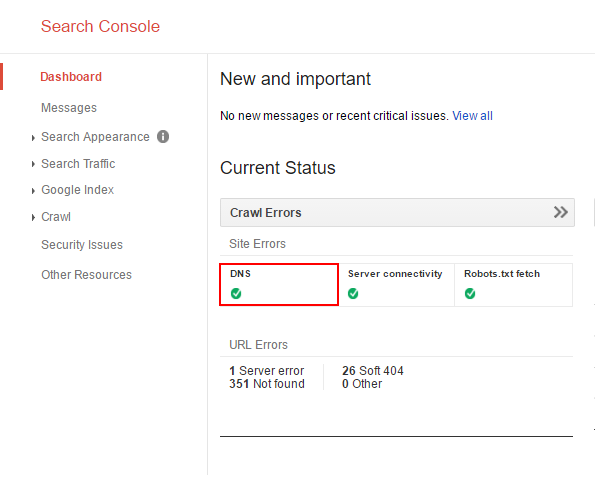Click the 351 Not found errors

tap(267, 384)
